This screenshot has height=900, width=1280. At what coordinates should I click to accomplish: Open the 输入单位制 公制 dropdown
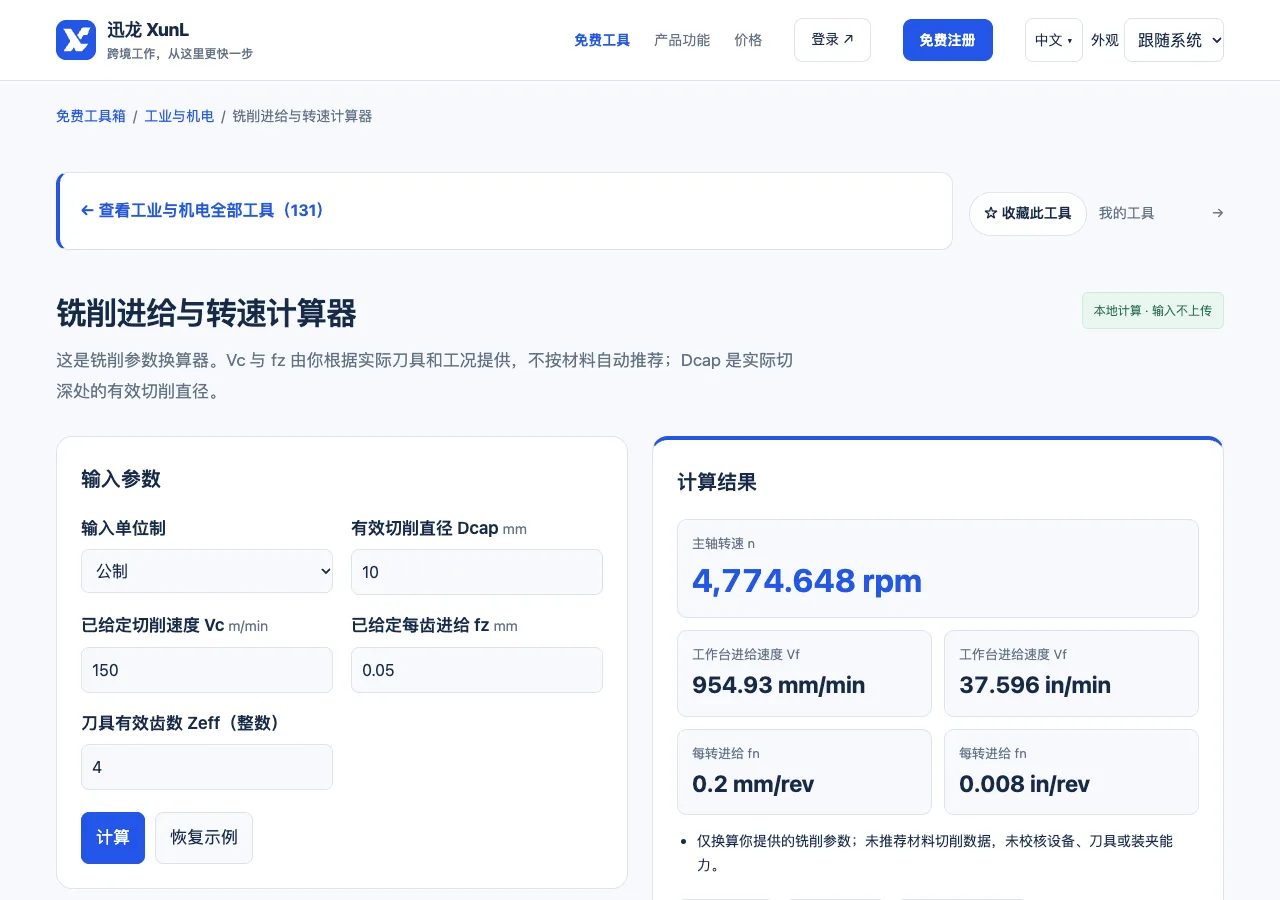[207, 571]
